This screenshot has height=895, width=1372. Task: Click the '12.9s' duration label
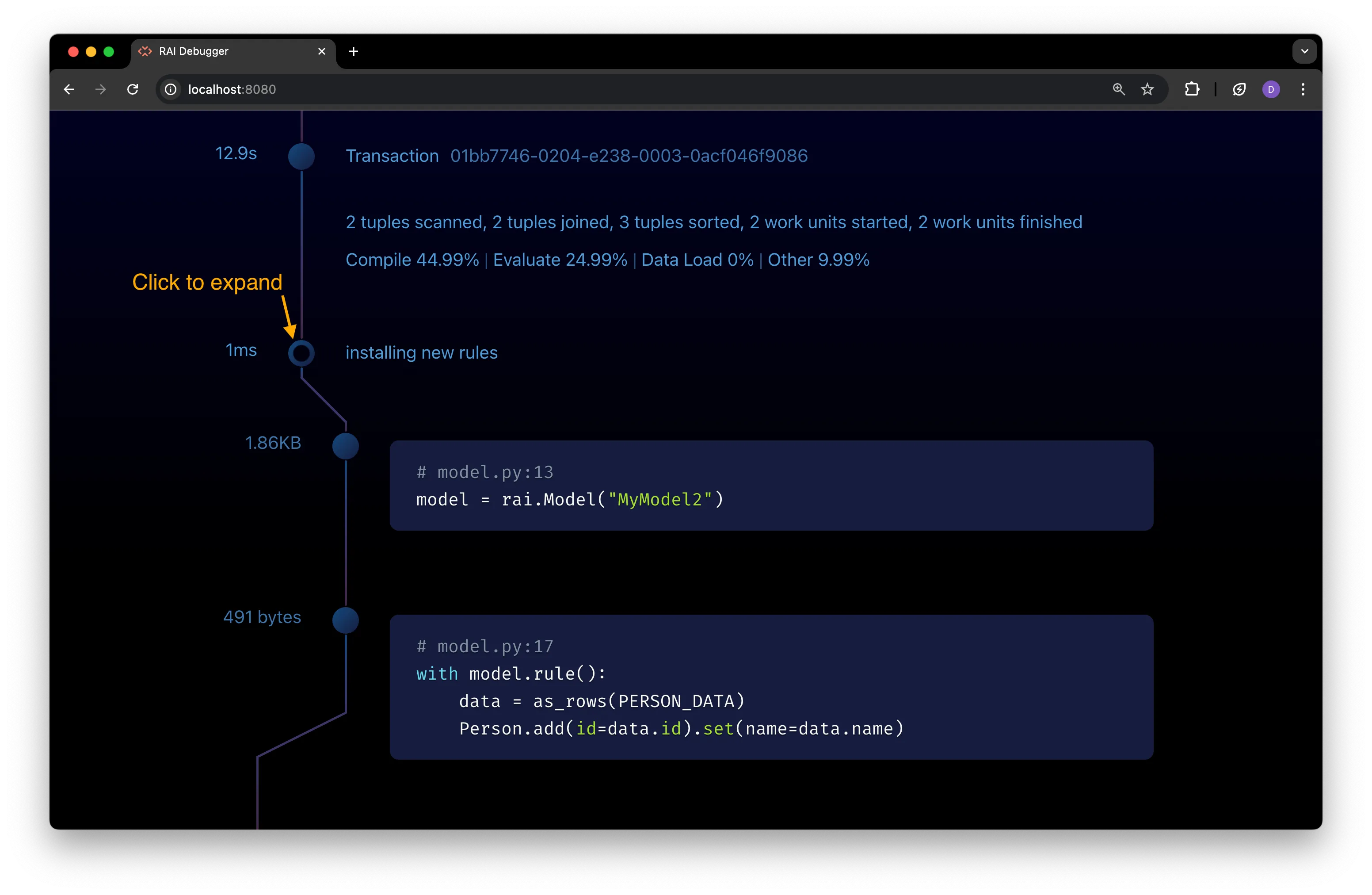click(236, 153)
